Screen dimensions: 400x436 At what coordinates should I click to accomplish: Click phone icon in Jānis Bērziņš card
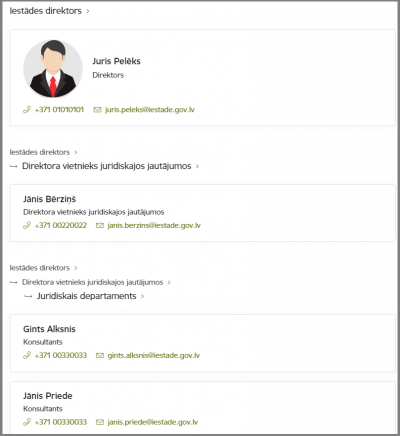pos(27,225)
